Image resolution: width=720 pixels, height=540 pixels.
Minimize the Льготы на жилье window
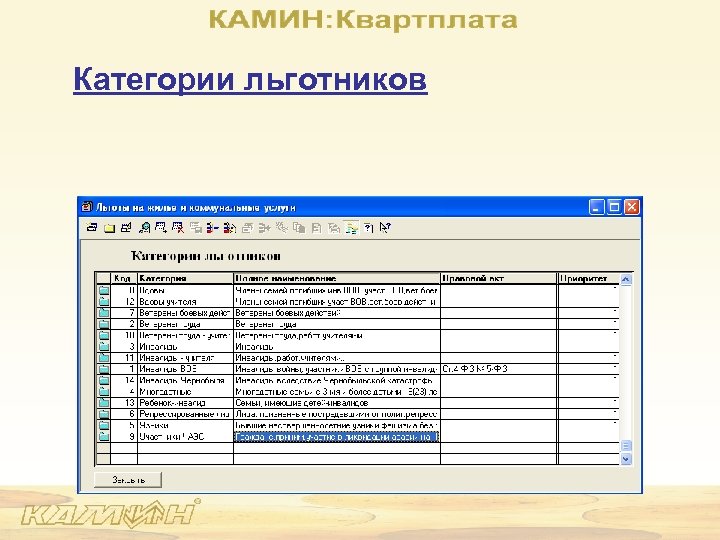tap(596, 207)
